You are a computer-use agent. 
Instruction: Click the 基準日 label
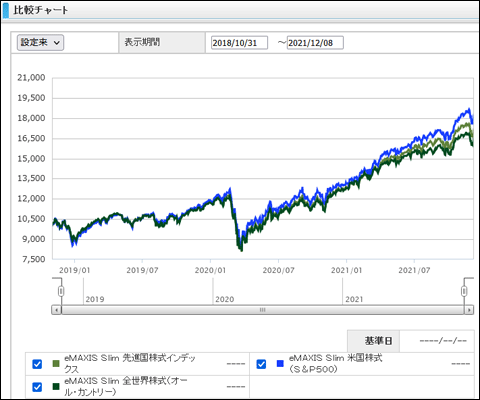pos(378,341)
